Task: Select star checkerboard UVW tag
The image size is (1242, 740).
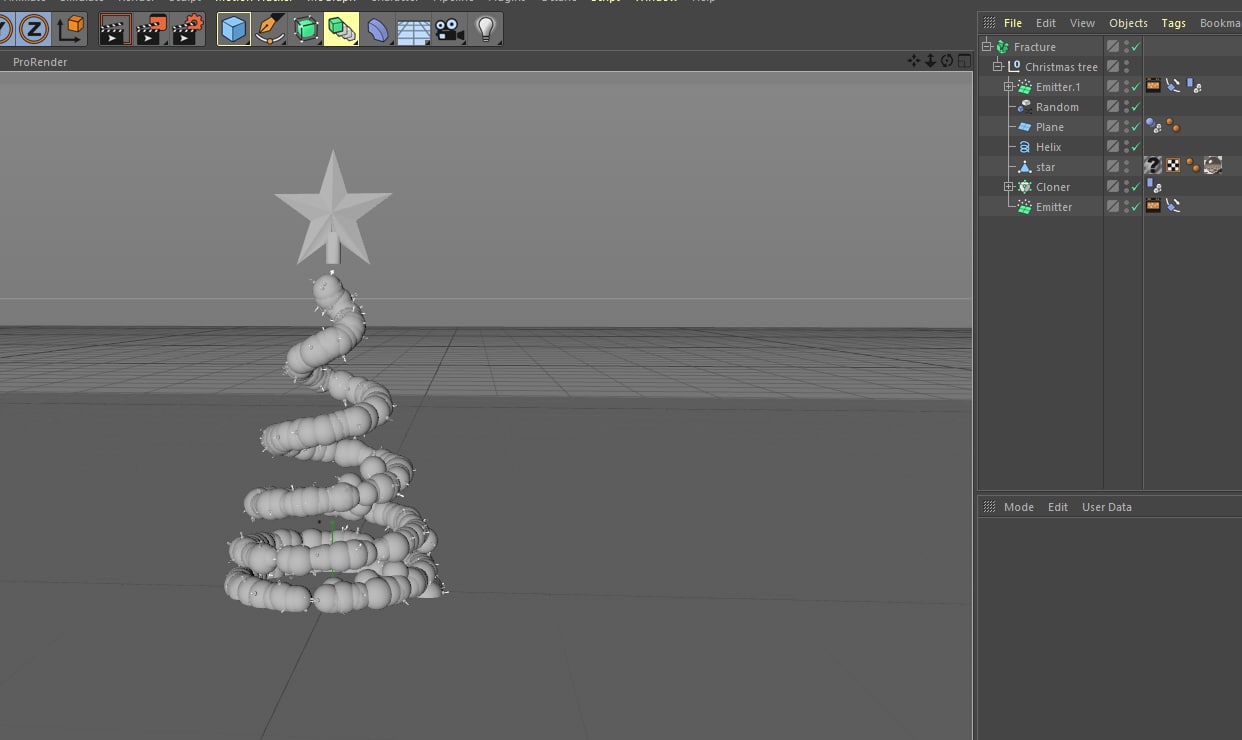Action: click(x=1173, y=166)
